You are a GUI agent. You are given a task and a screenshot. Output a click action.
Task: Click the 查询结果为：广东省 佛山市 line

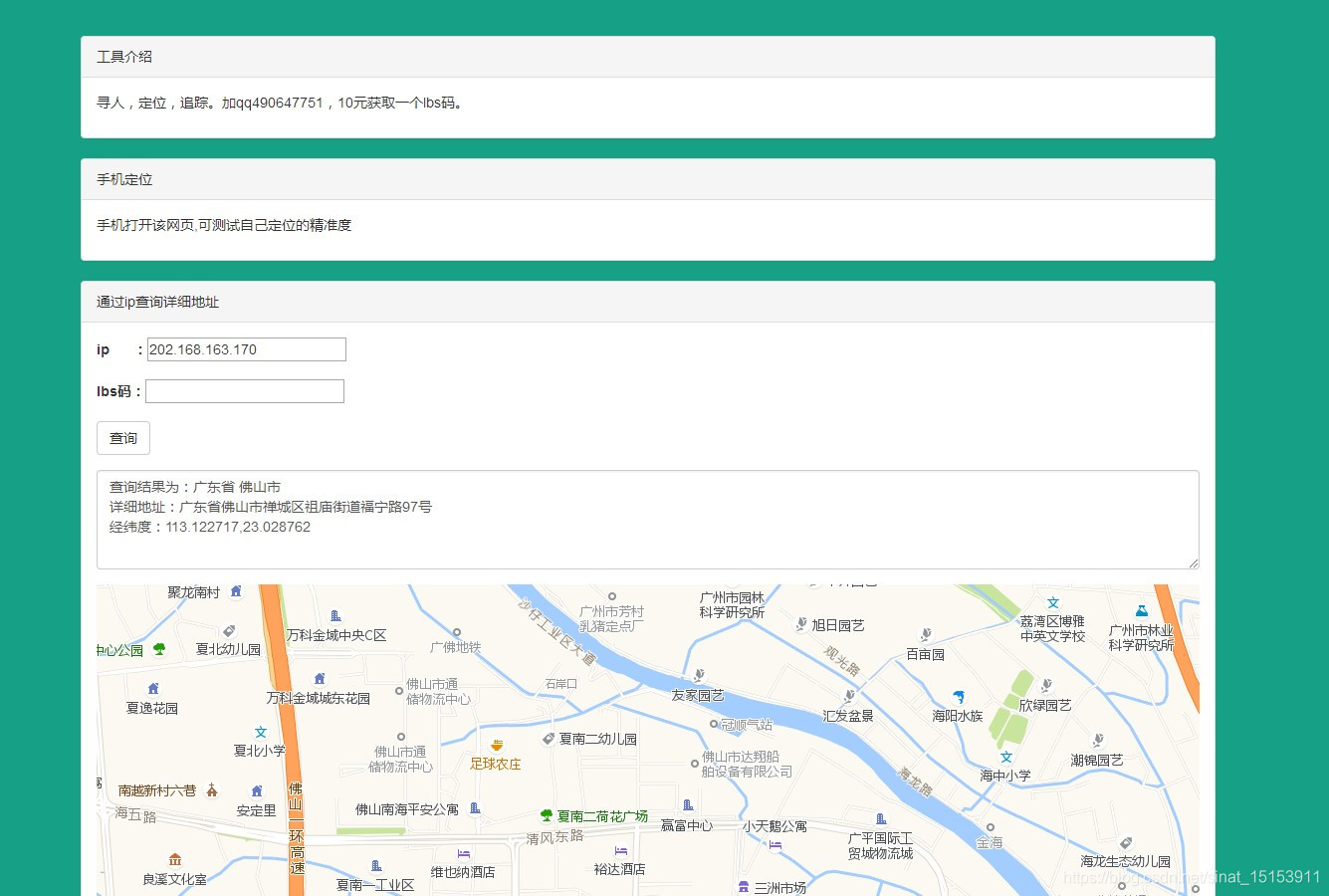[x=195, y=487]
